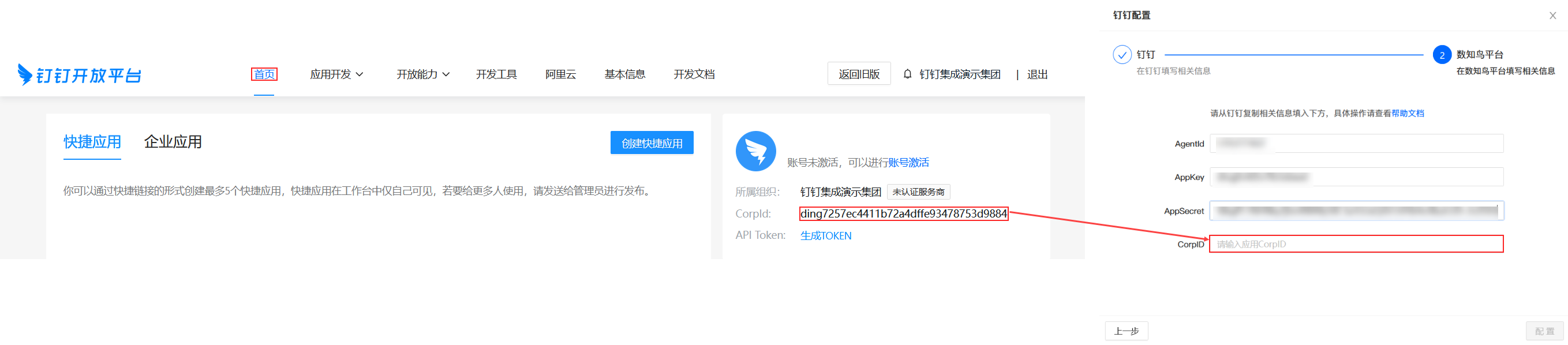This screenshot has height=345, width=1568.
Task: Click the 上一步 previous step button
Action: click(x=1126, y=331)
